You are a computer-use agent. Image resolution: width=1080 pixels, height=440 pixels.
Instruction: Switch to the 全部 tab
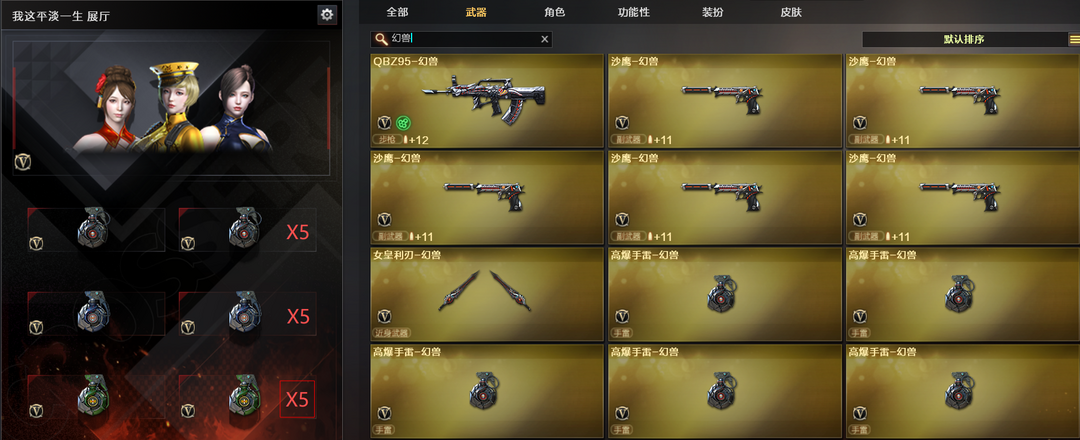coord(397,12)
